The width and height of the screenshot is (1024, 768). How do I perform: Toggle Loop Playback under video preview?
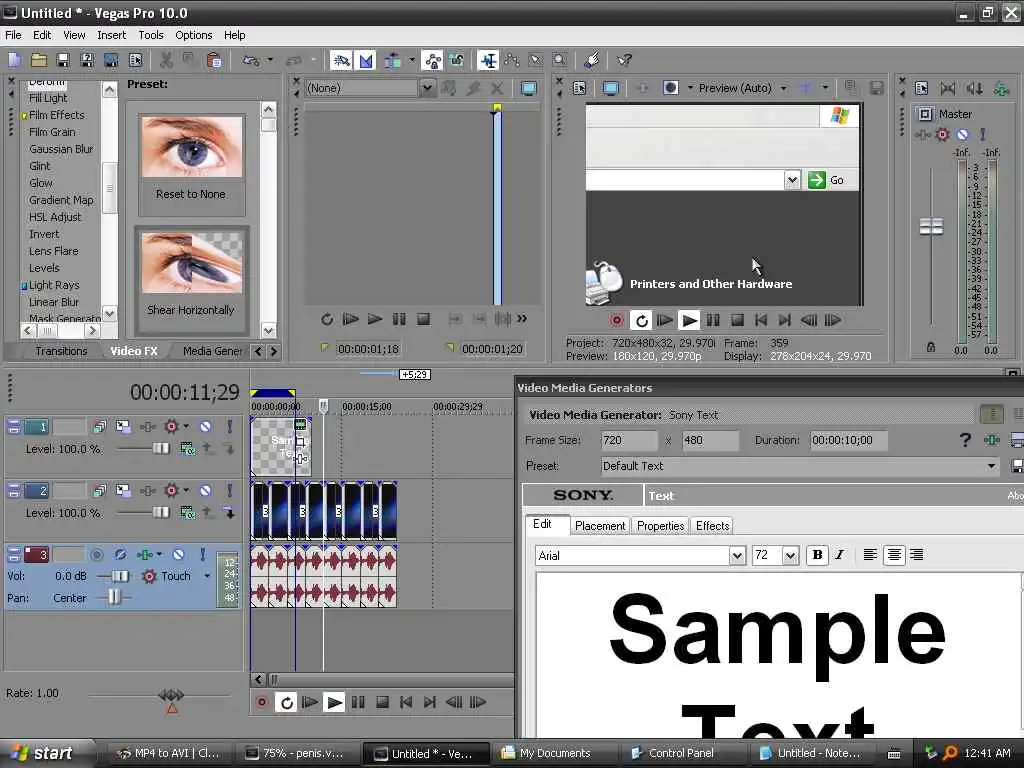pyautogui.click(x=642, y=320)
